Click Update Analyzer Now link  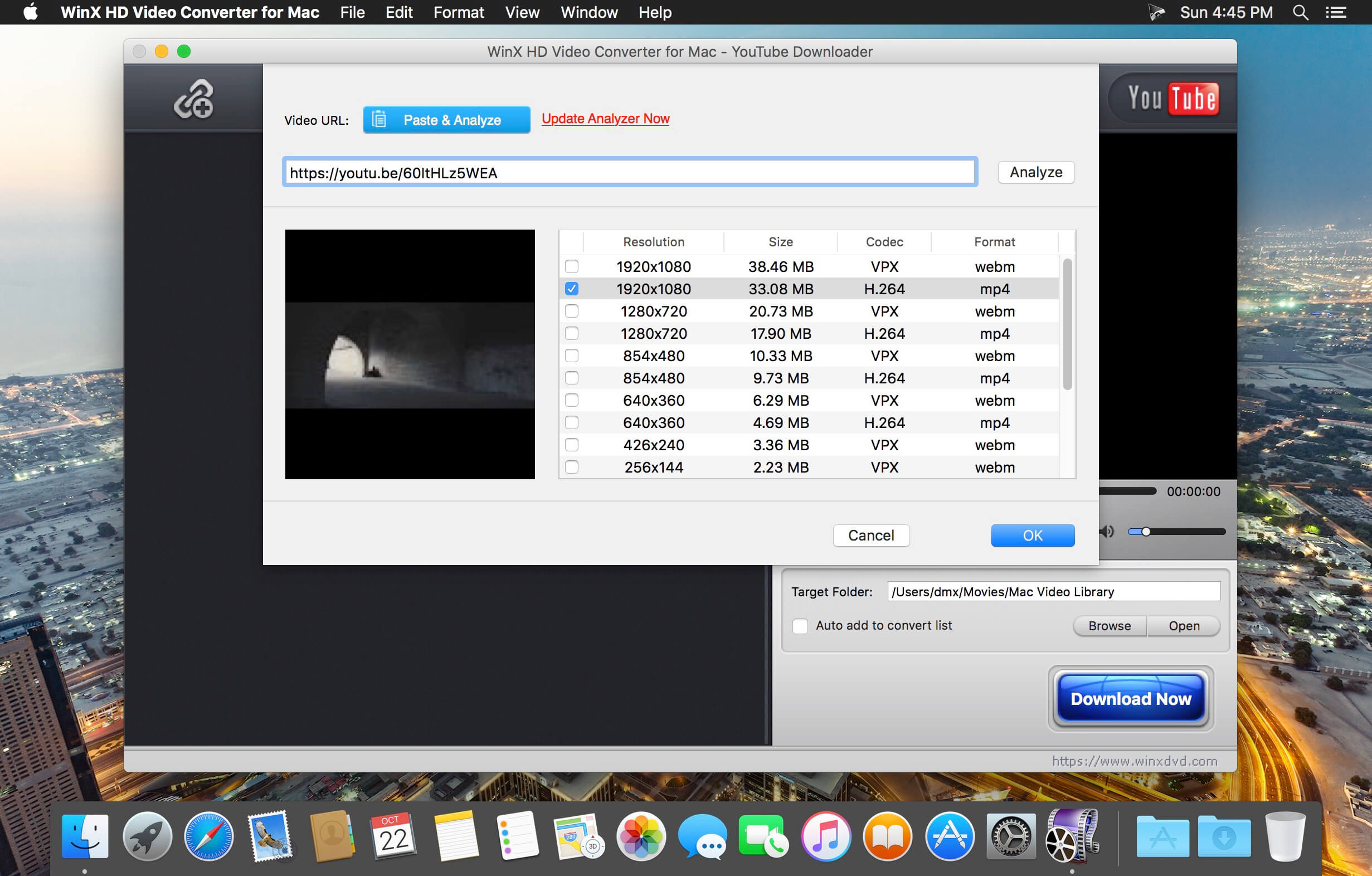click(x=605, y=118)
